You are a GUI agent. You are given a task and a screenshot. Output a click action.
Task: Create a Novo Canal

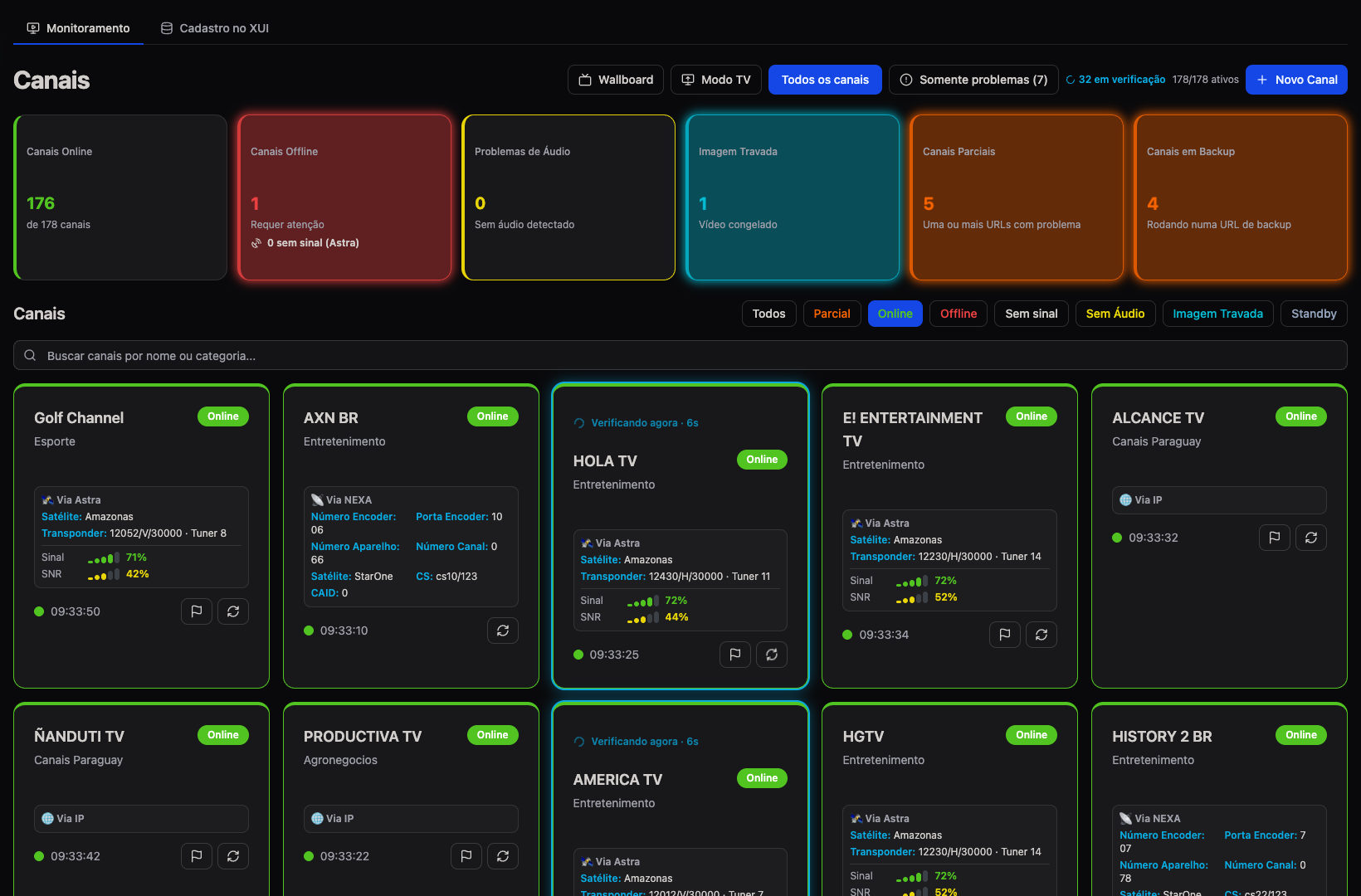1296,80
